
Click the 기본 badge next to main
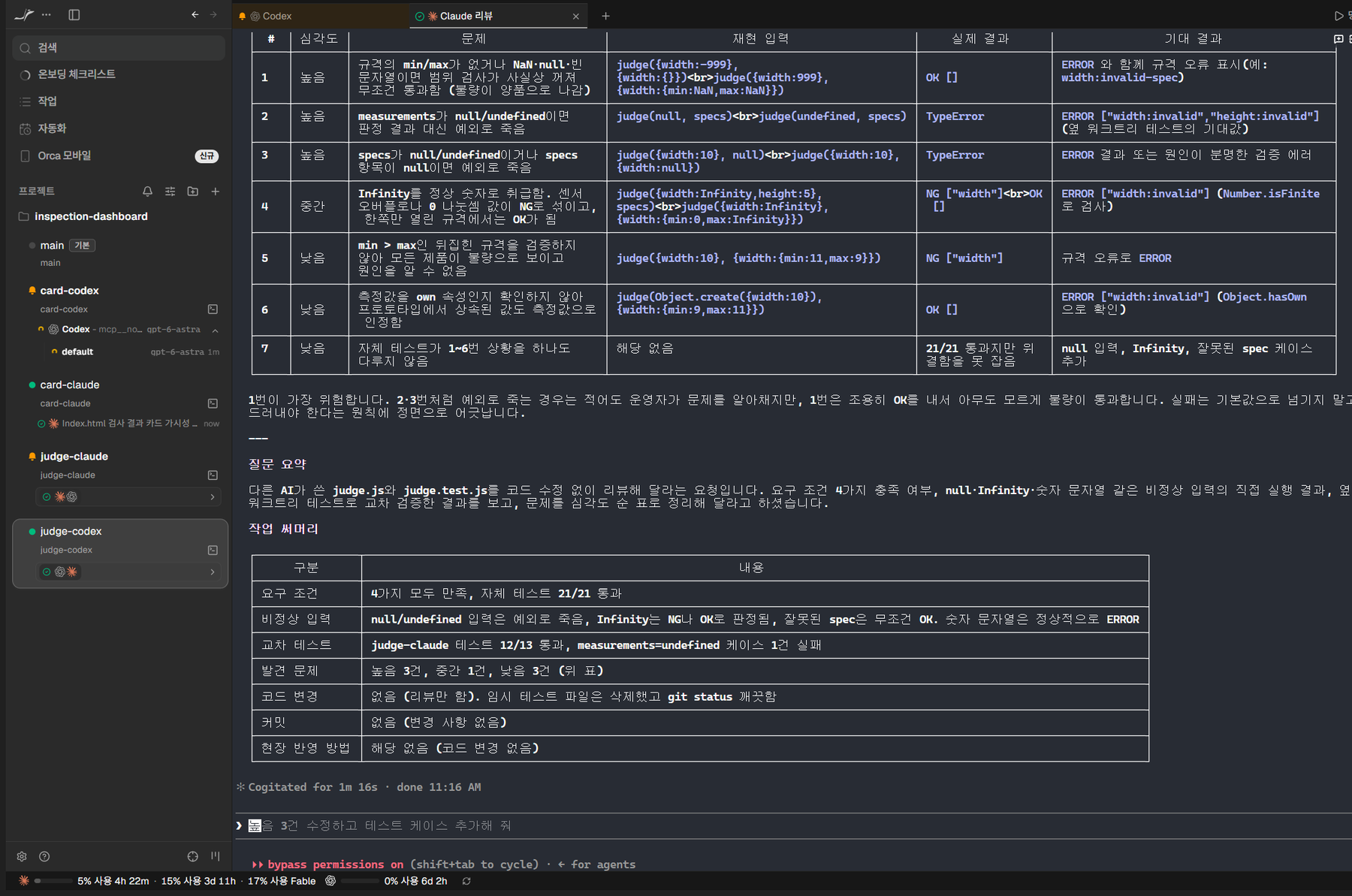pyautogui.click(x=82, y=246)
